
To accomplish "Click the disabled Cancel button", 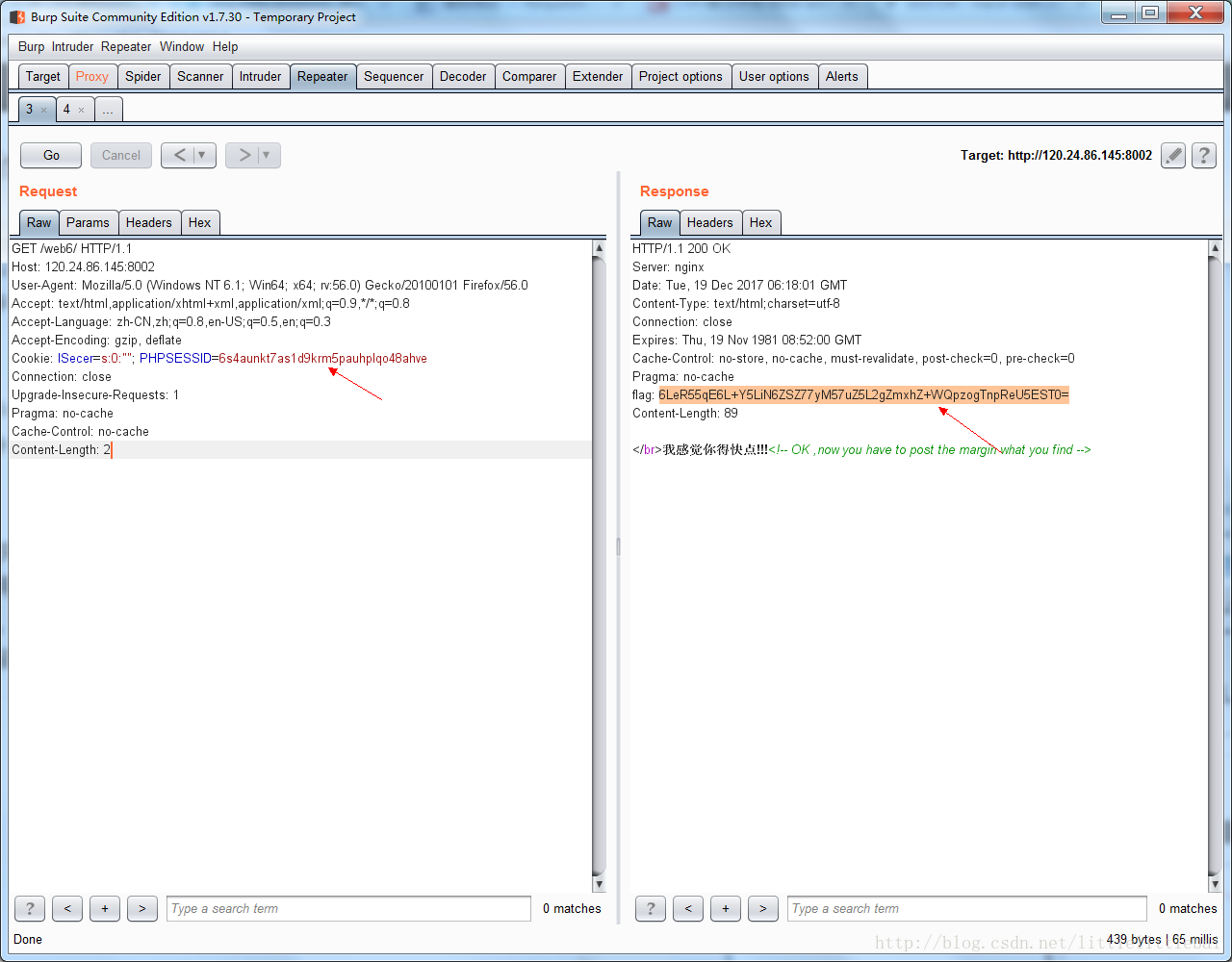I will point(121,155).
